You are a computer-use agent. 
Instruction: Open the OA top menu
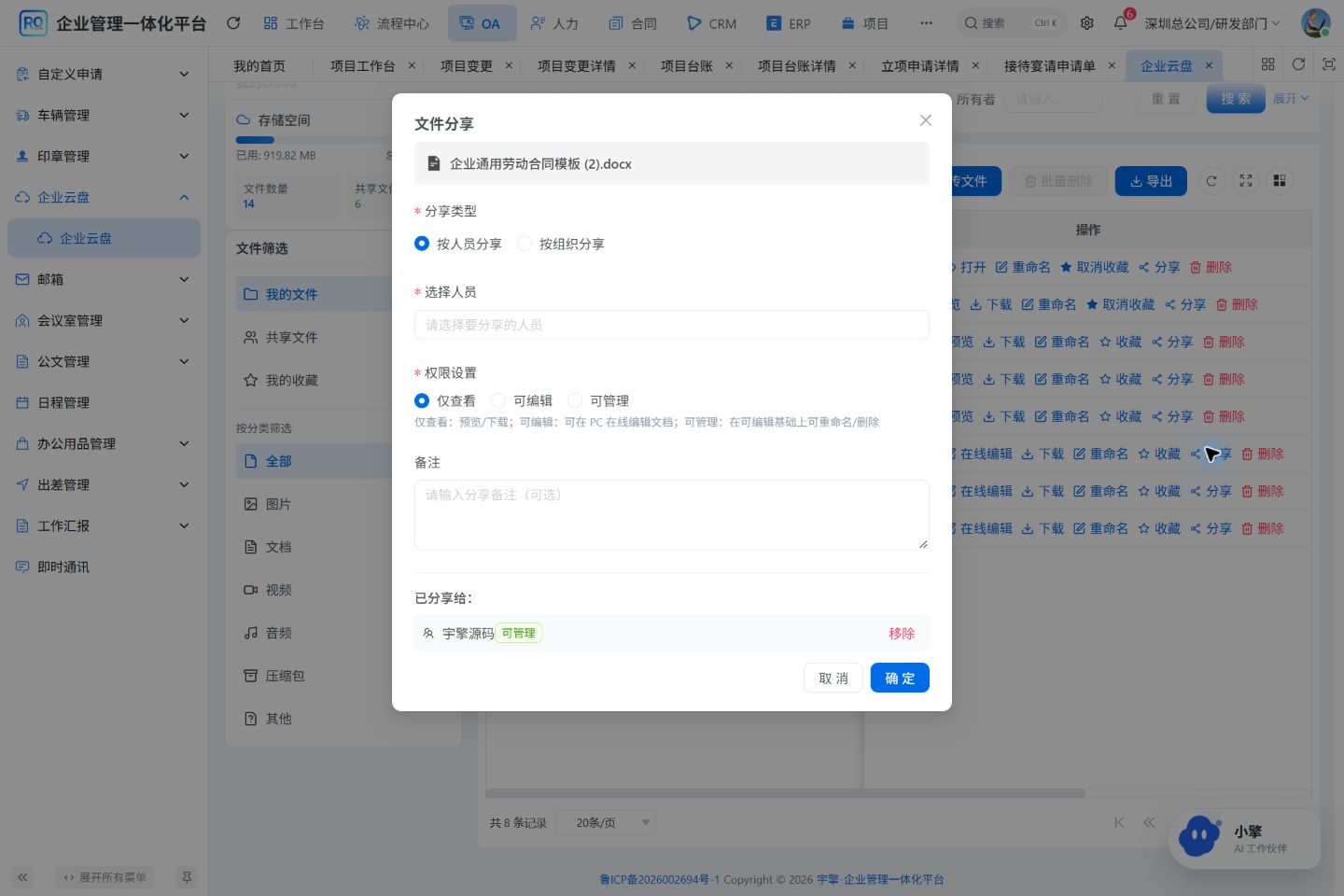(482, 23)
